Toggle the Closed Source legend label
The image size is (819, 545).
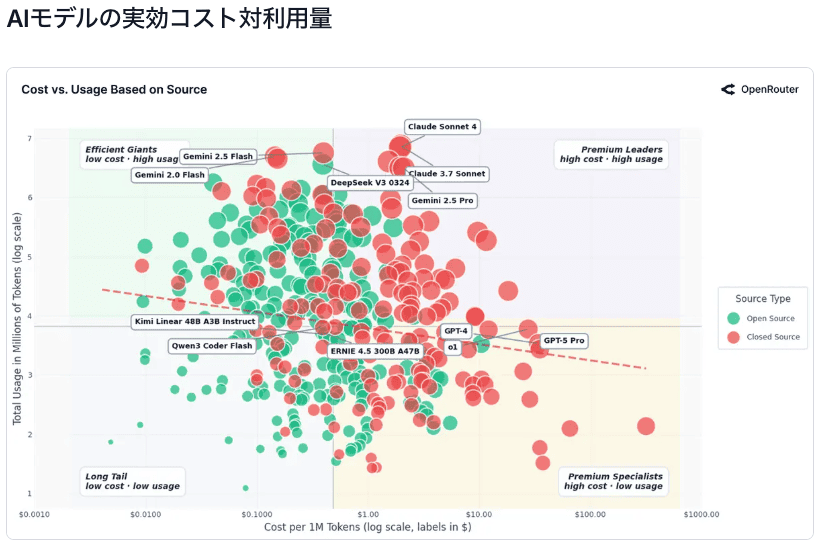pos(773,337)
